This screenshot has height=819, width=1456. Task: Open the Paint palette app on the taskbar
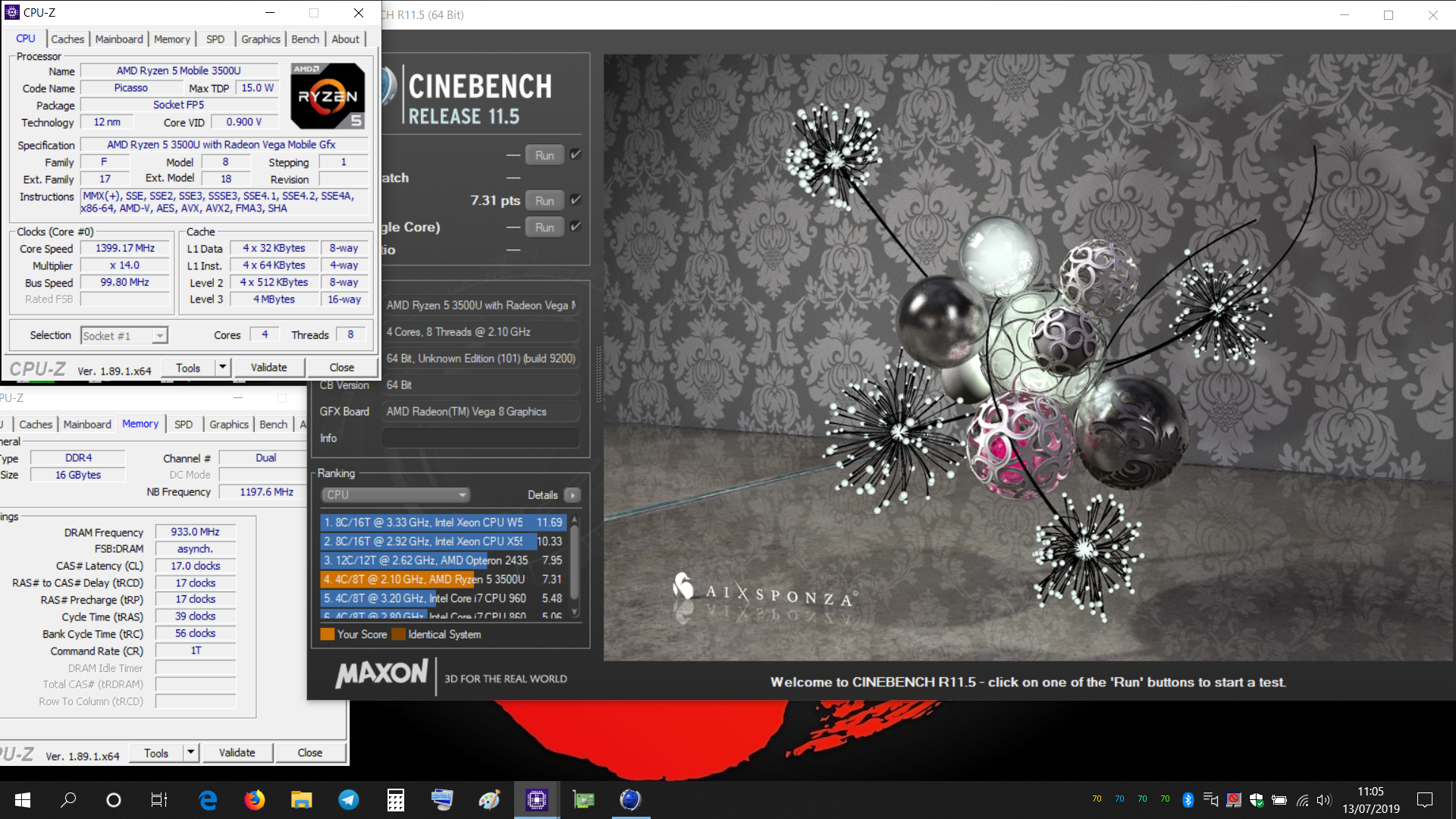[x=490, y=800]
